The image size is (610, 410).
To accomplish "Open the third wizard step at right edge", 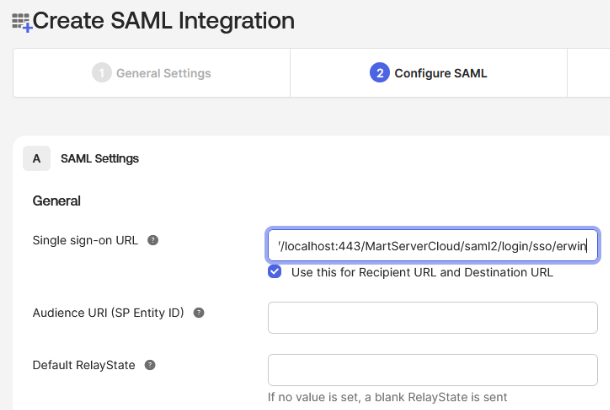I will click(589, 73).
